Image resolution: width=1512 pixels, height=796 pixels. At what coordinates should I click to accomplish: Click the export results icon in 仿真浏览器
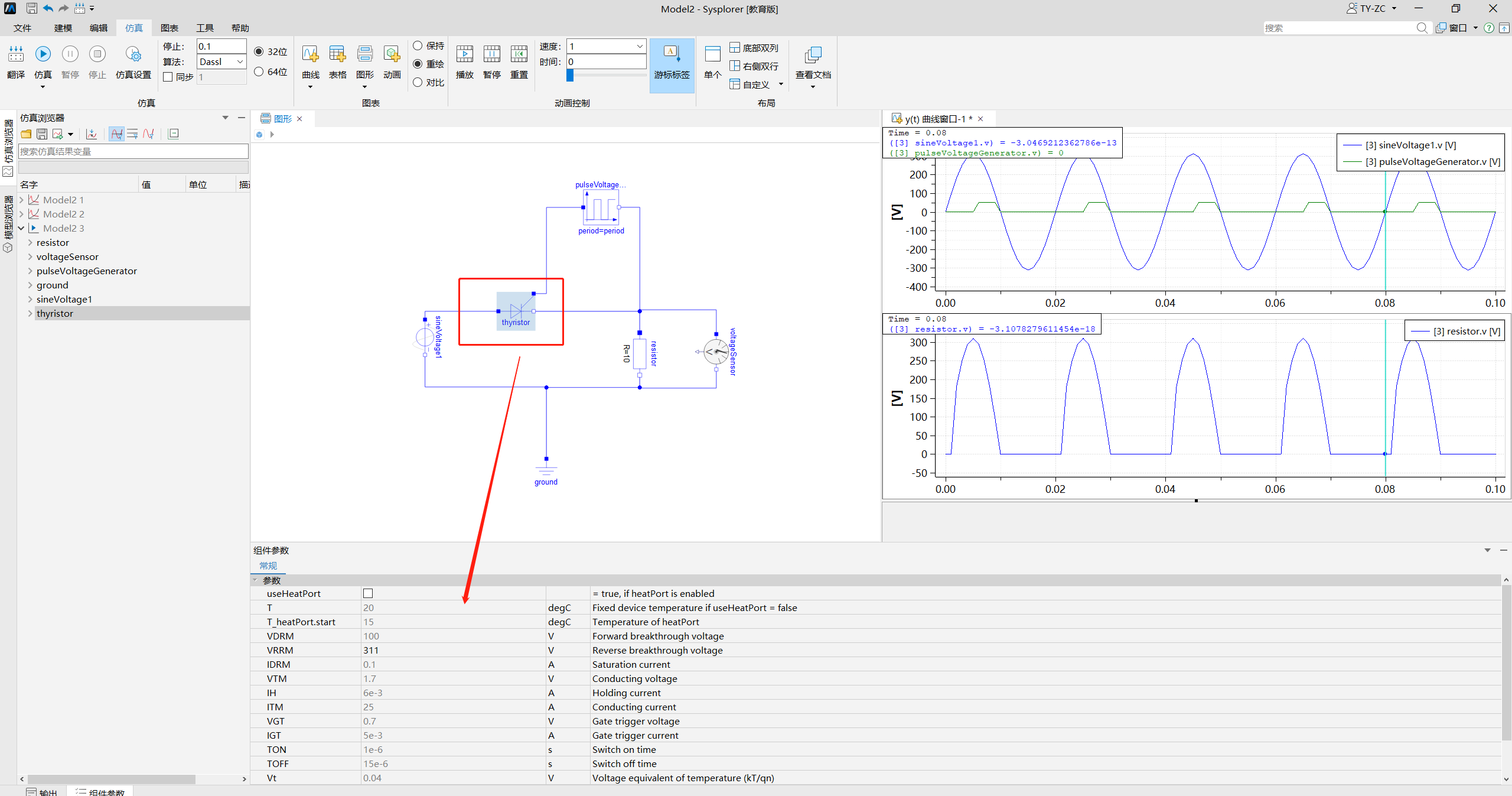58,134
